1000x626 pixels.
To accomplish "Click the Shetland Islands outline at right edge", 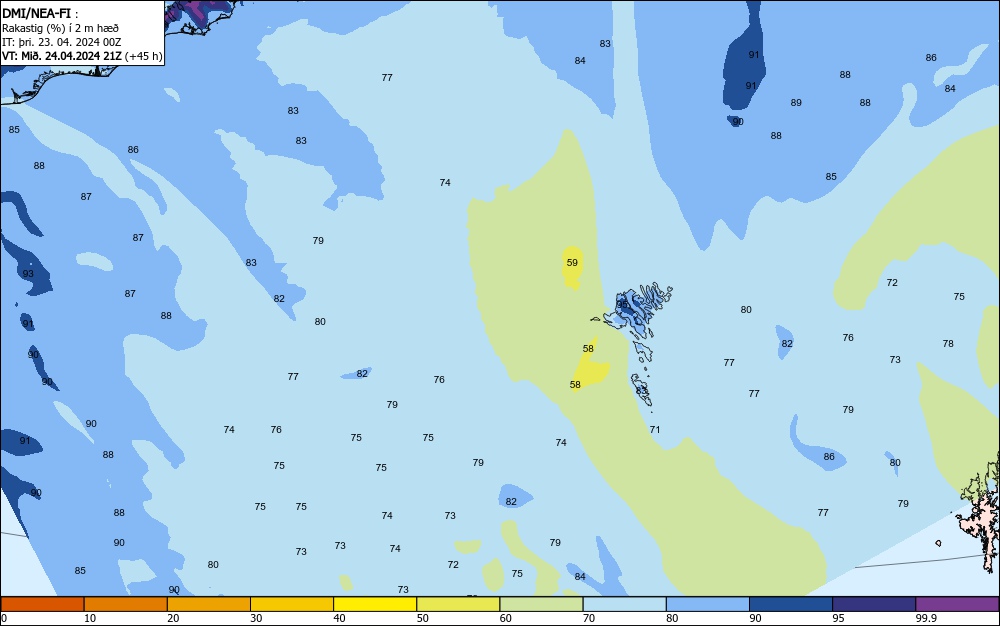I will click(x=981, y=512).
